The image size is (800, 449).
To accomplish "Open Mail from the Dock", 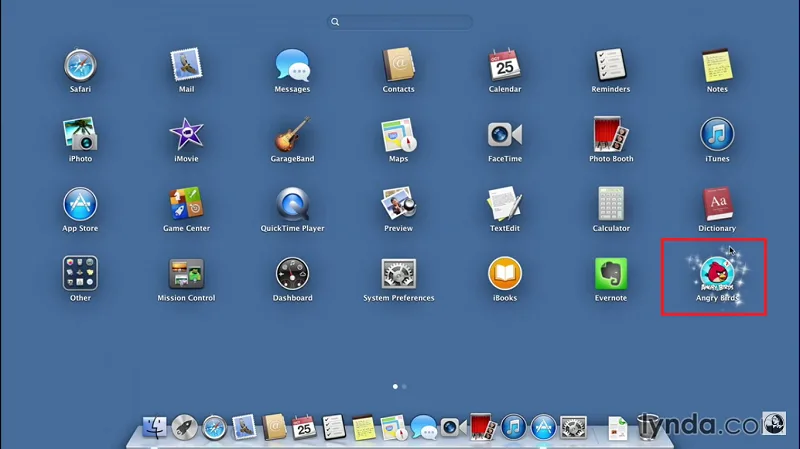I will (x=244, y=428).
